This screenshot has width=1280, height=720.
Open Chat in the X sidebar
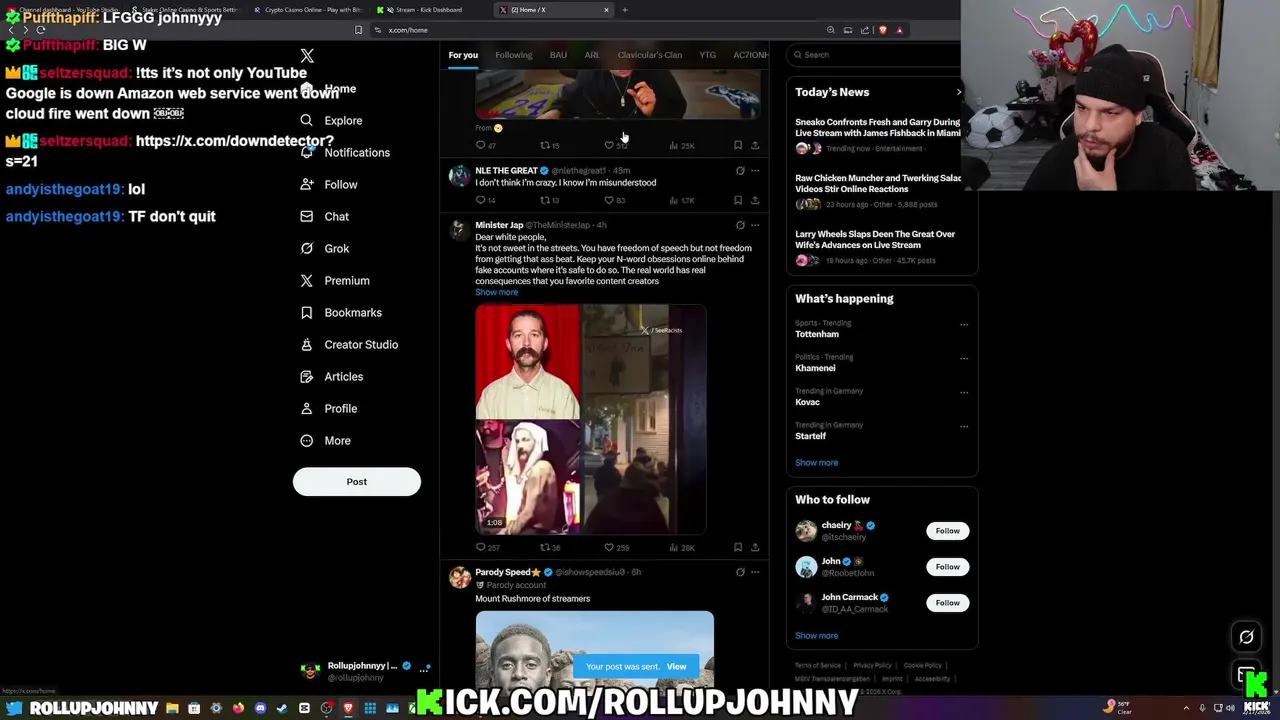(x=324, y=216)
